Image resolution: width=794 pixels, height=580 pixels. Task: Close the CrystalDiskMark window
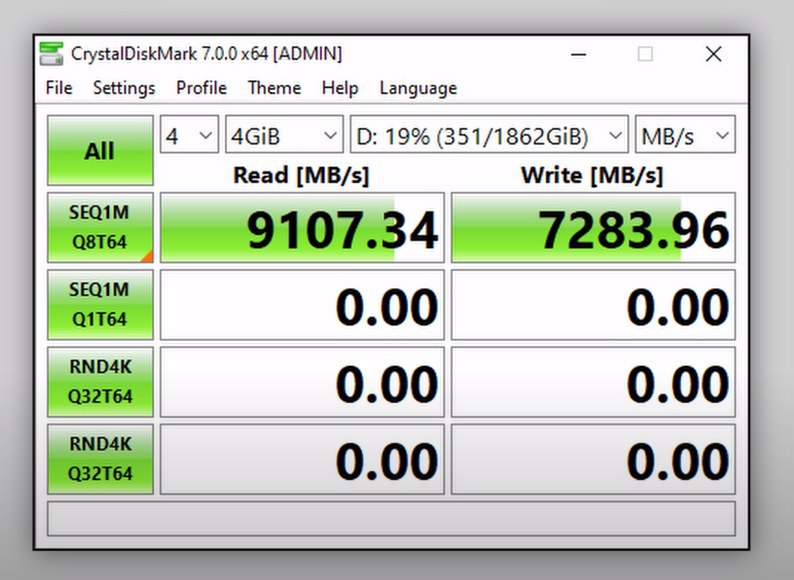[x=713, y=54]
